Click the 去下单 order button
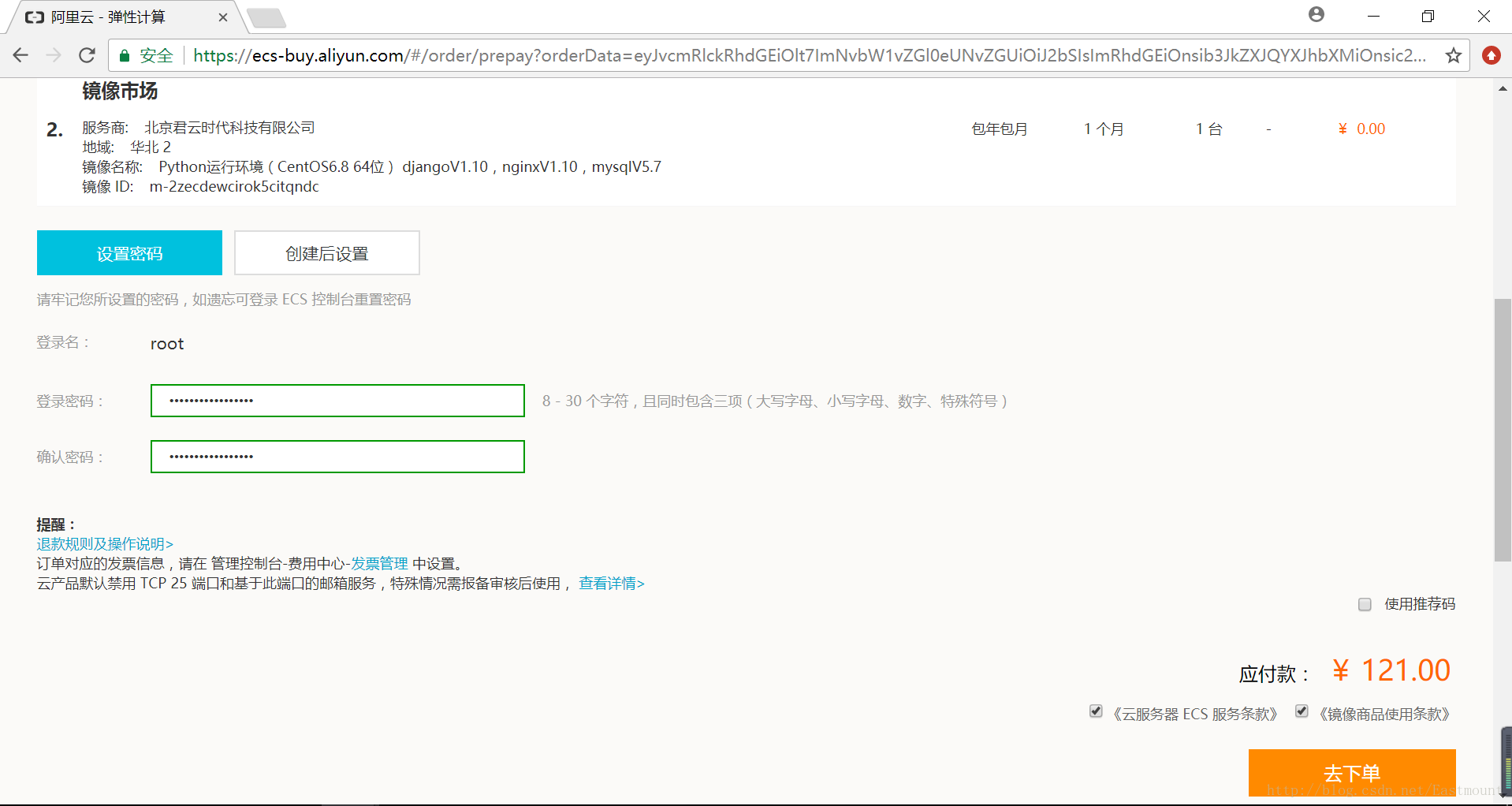1512x806 pixels. click(1352, 773)
